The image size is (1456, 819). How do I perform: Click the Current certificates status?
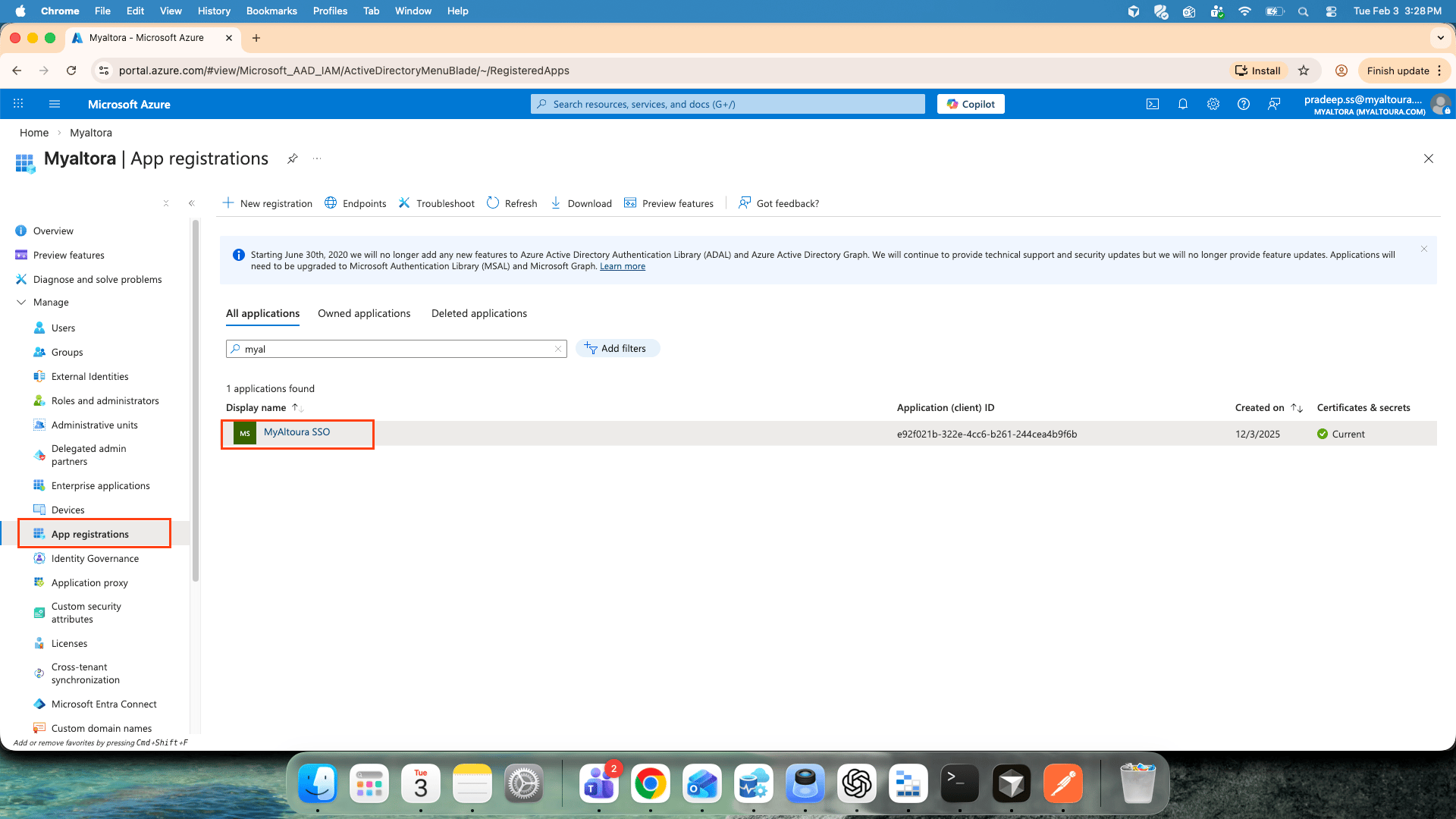click(x=1341, y=434)
